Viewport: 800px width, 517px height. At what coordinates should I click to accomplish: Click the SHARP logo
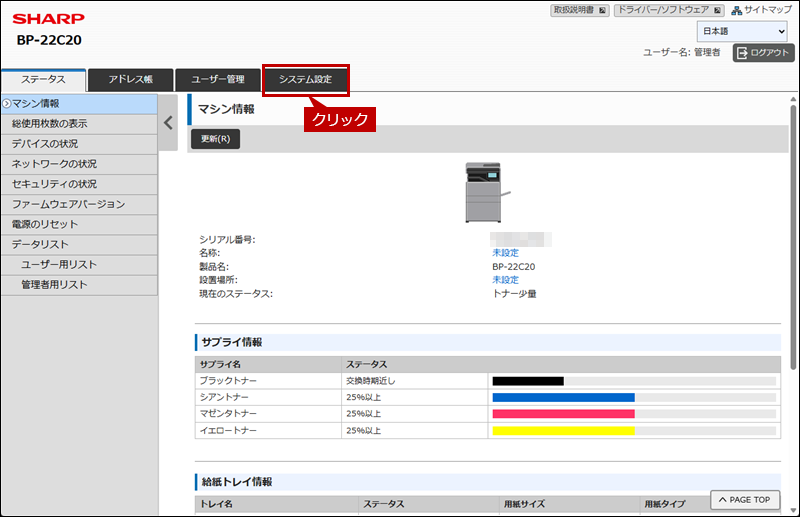point(48,19)
